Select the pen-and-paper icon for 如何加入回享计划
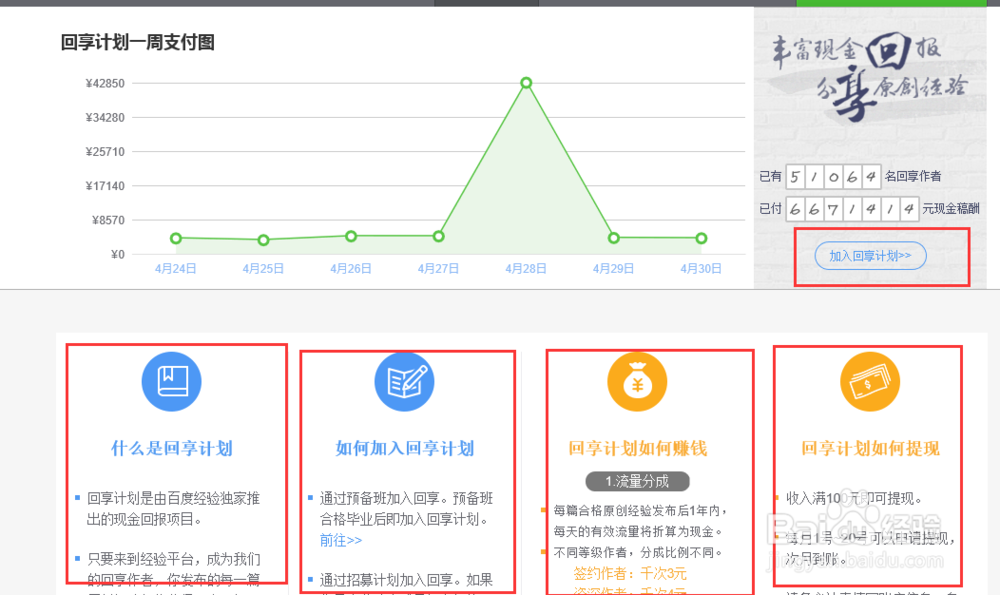Viewport: 1000px width, 595px height. tap(404, 381)
